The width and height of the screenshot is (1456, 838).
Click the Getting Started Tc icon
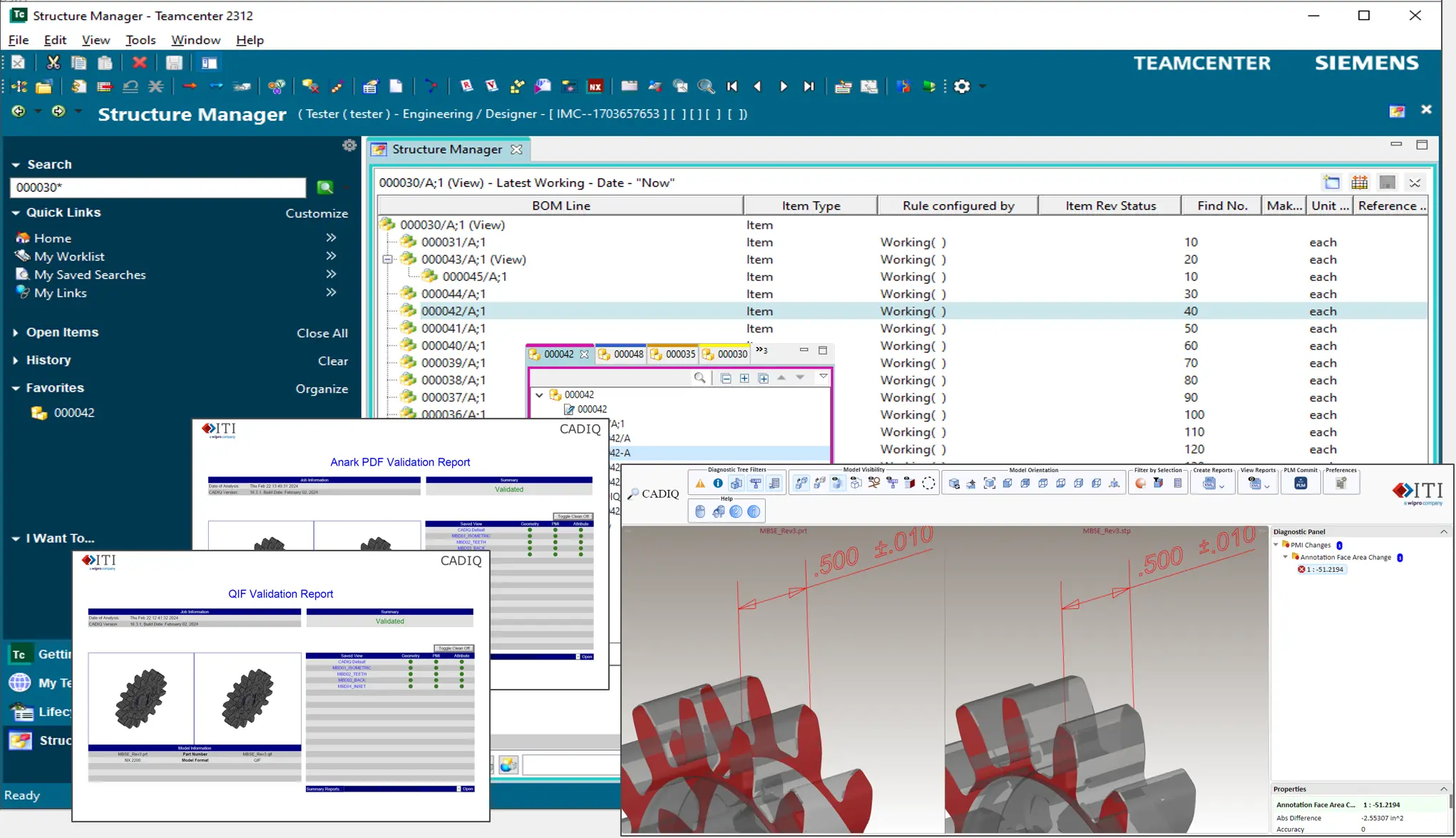[x=20, y=654]
